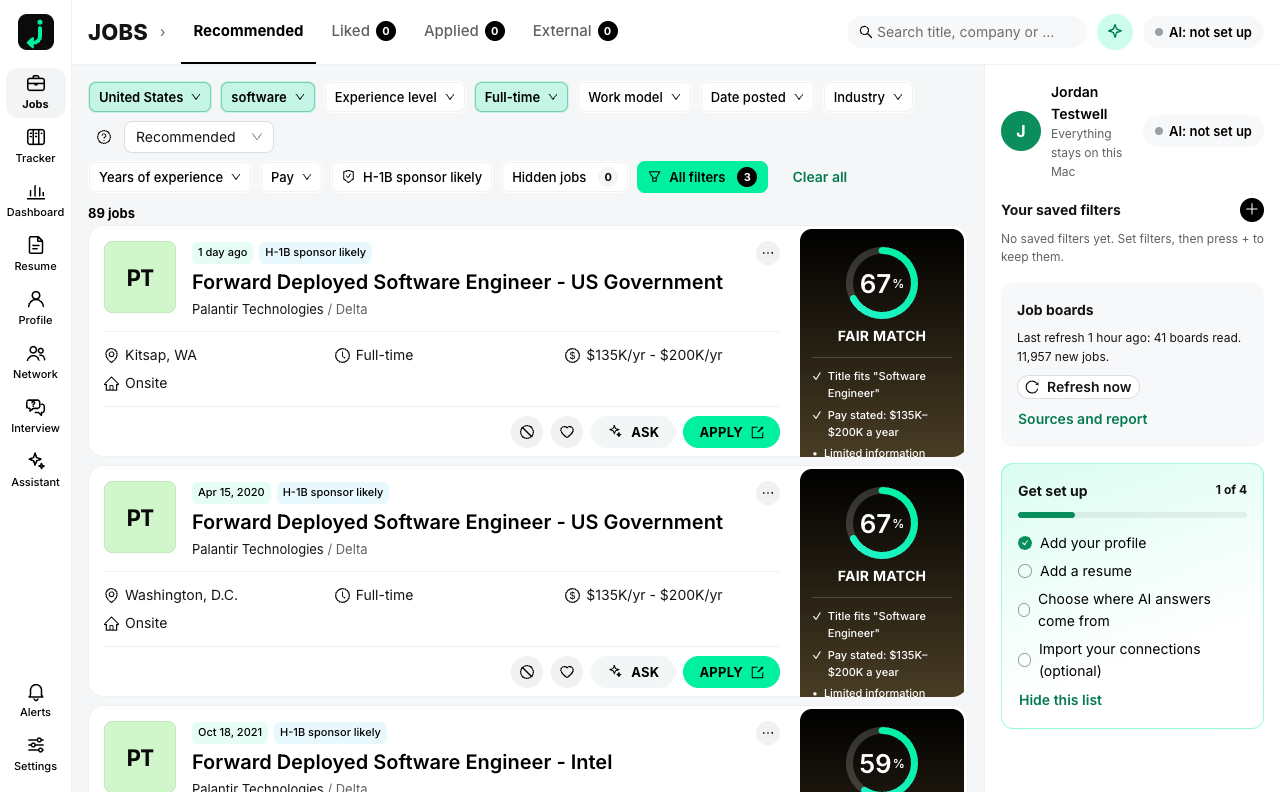This screenshot has height=792, width=1280.
Task: Click AI: not set up beside Jordan Testwell
Action: pyautogui.click(x=1203, y=131)
